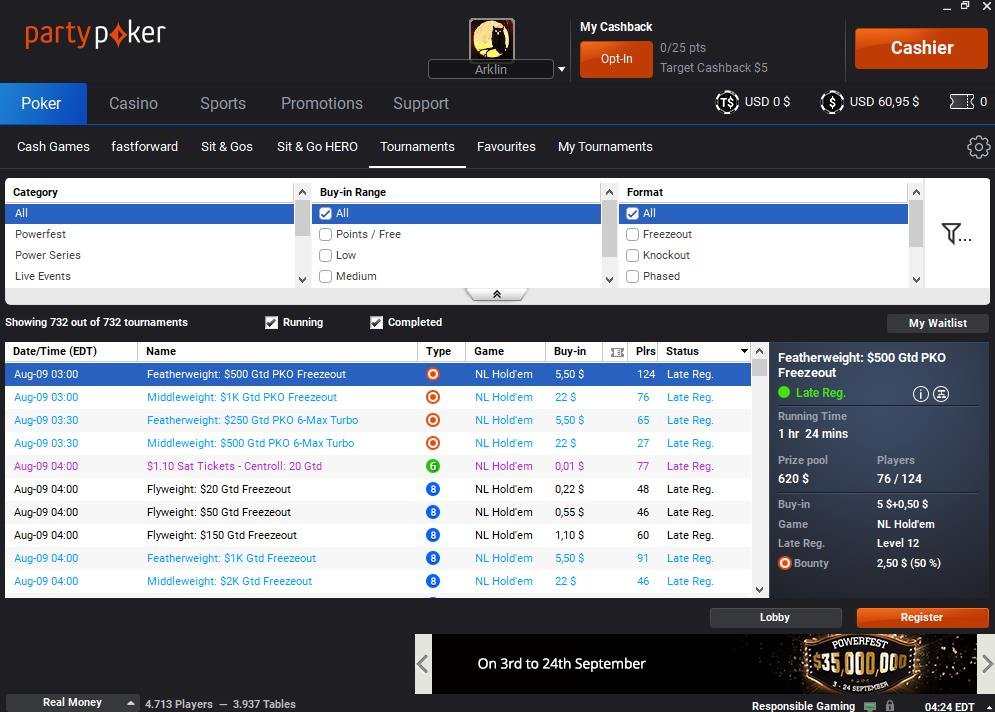995x712 pixels.
Task: Click the tournament info icon
Action: 921,394
